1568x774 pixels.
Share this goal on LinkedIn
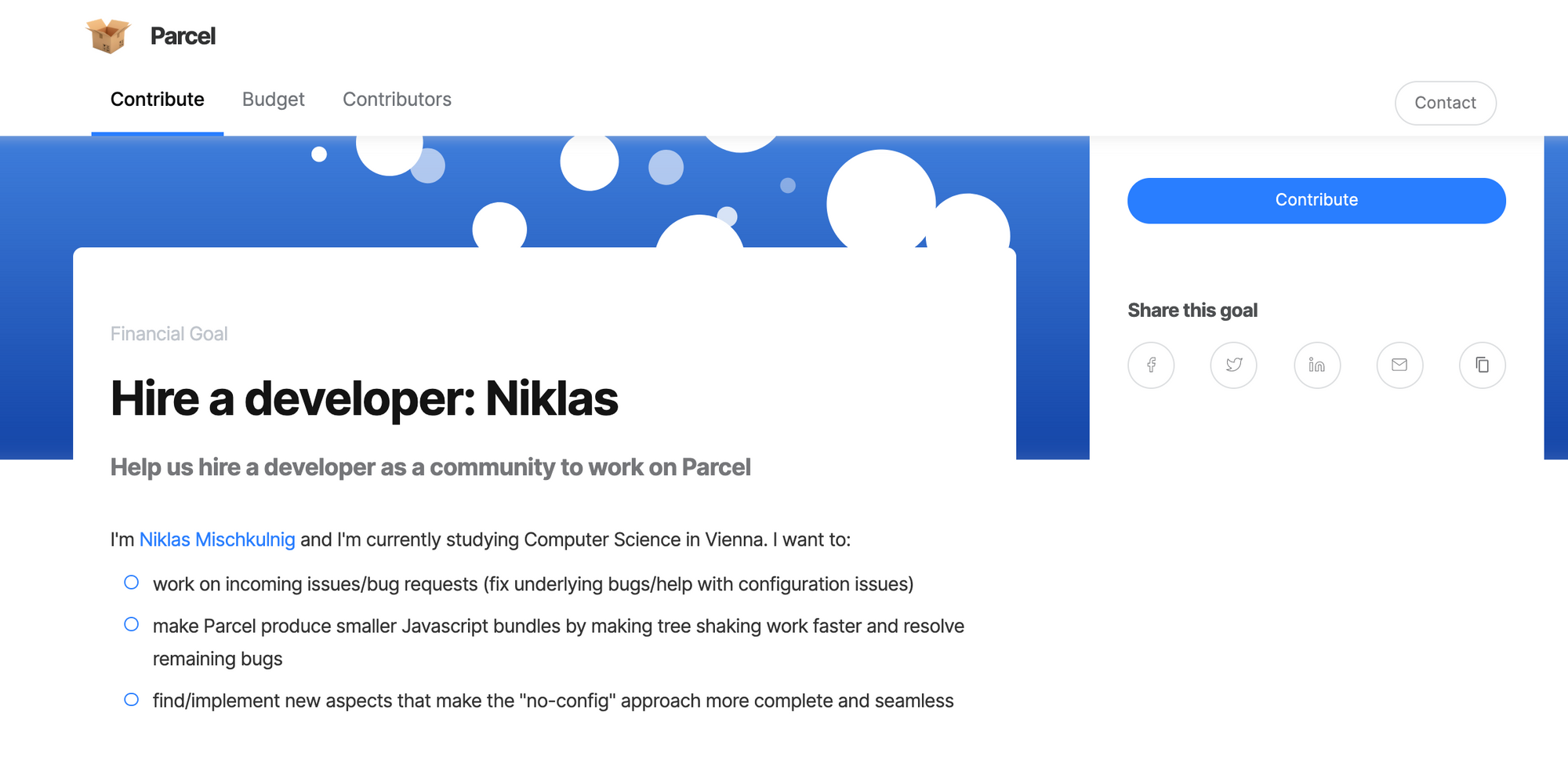1317,365
